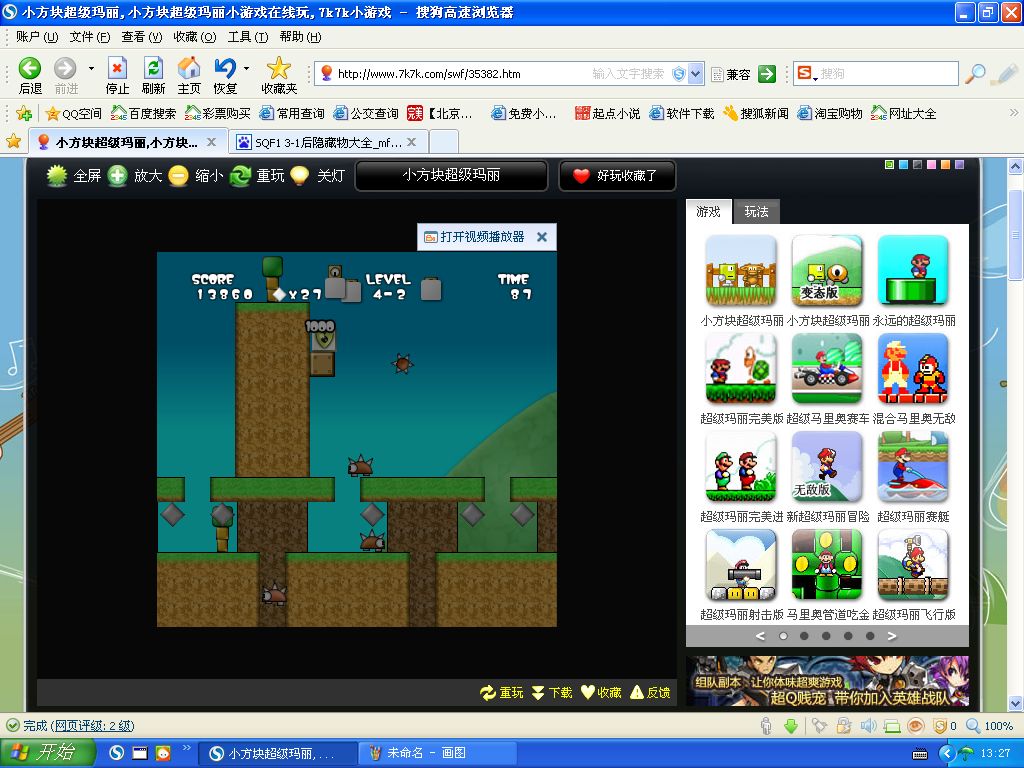
Task: Expand the bookmarks bar overflow chevron
Action: [x=1014, y=113]
